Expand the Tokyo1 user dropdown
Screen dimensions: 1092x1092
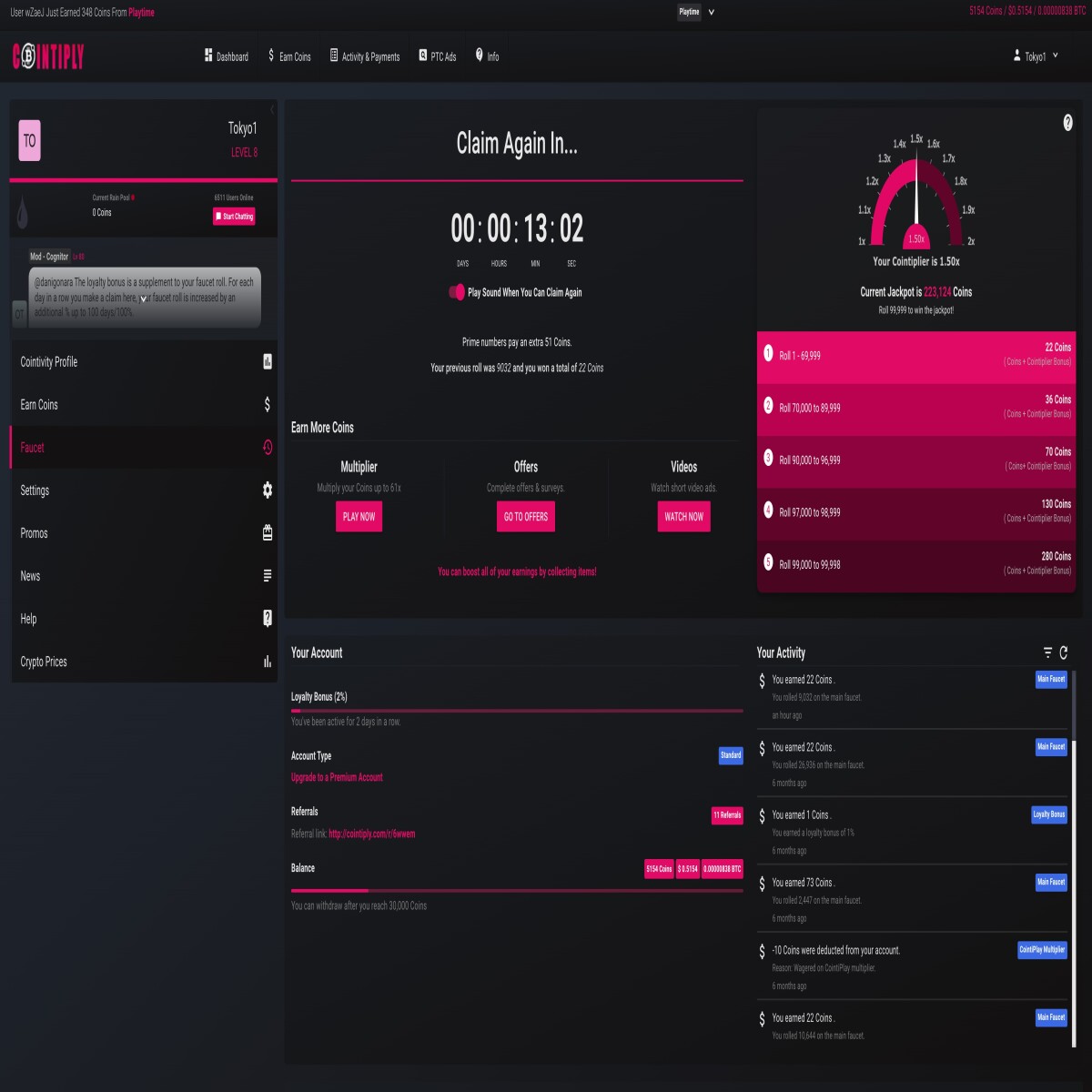pos(1036,56)
